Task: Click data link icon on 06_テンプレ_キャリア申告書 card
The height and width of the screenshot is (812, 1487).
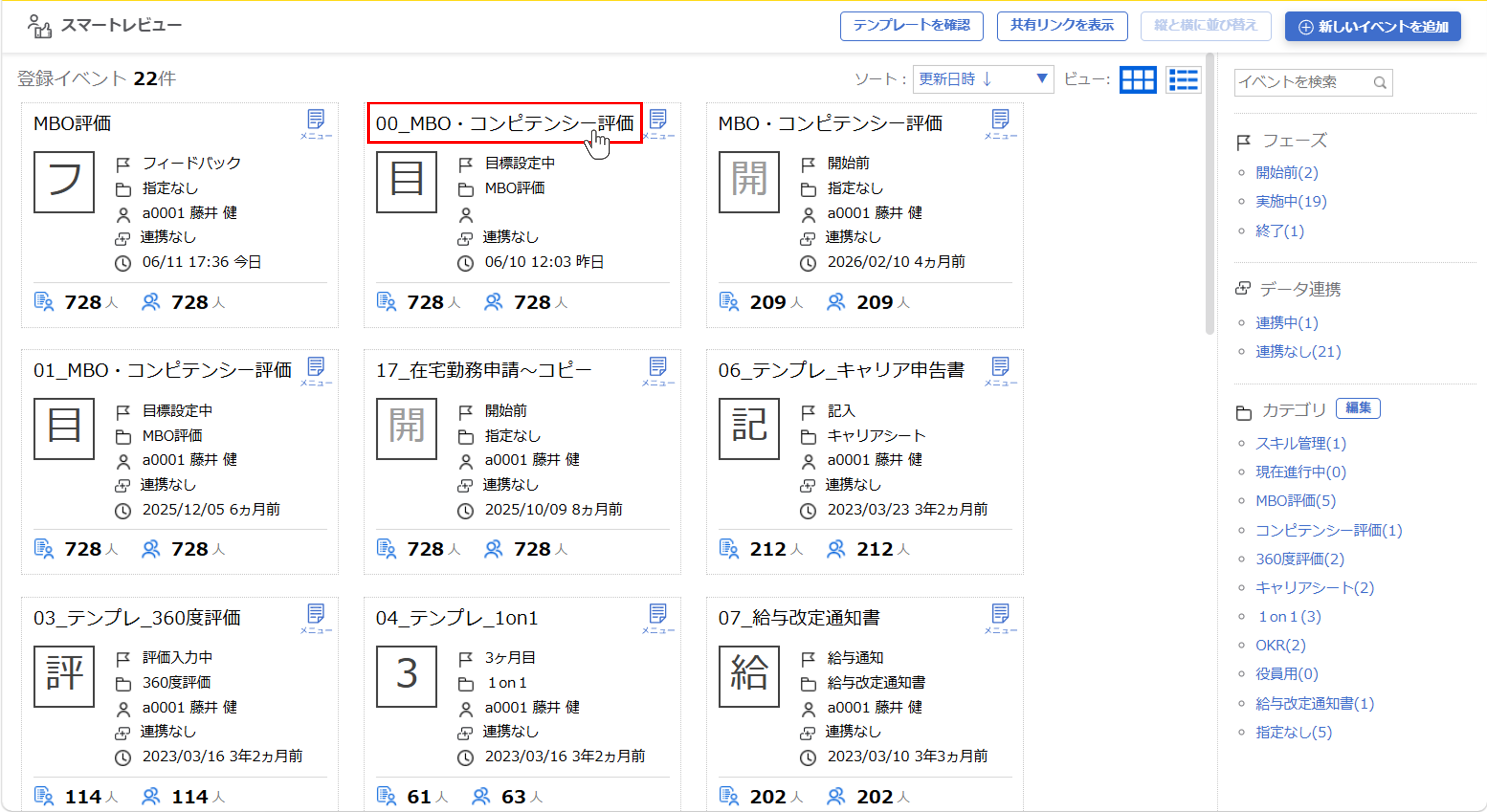Action: coord(808,485)
